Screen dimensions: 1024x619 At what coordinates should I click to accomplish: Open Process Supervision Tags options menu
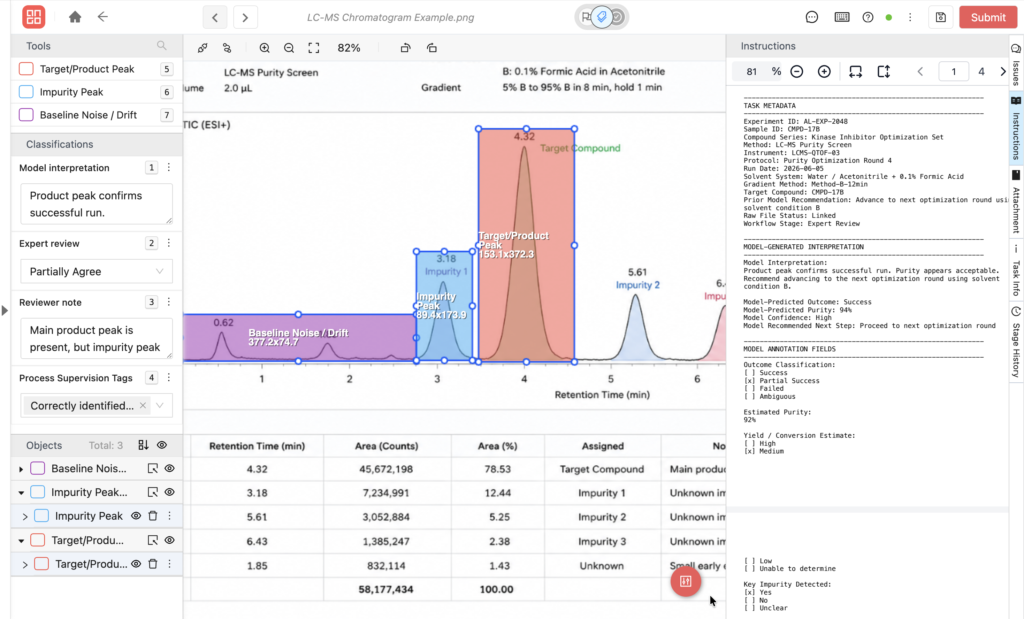(x=168, y=378)
